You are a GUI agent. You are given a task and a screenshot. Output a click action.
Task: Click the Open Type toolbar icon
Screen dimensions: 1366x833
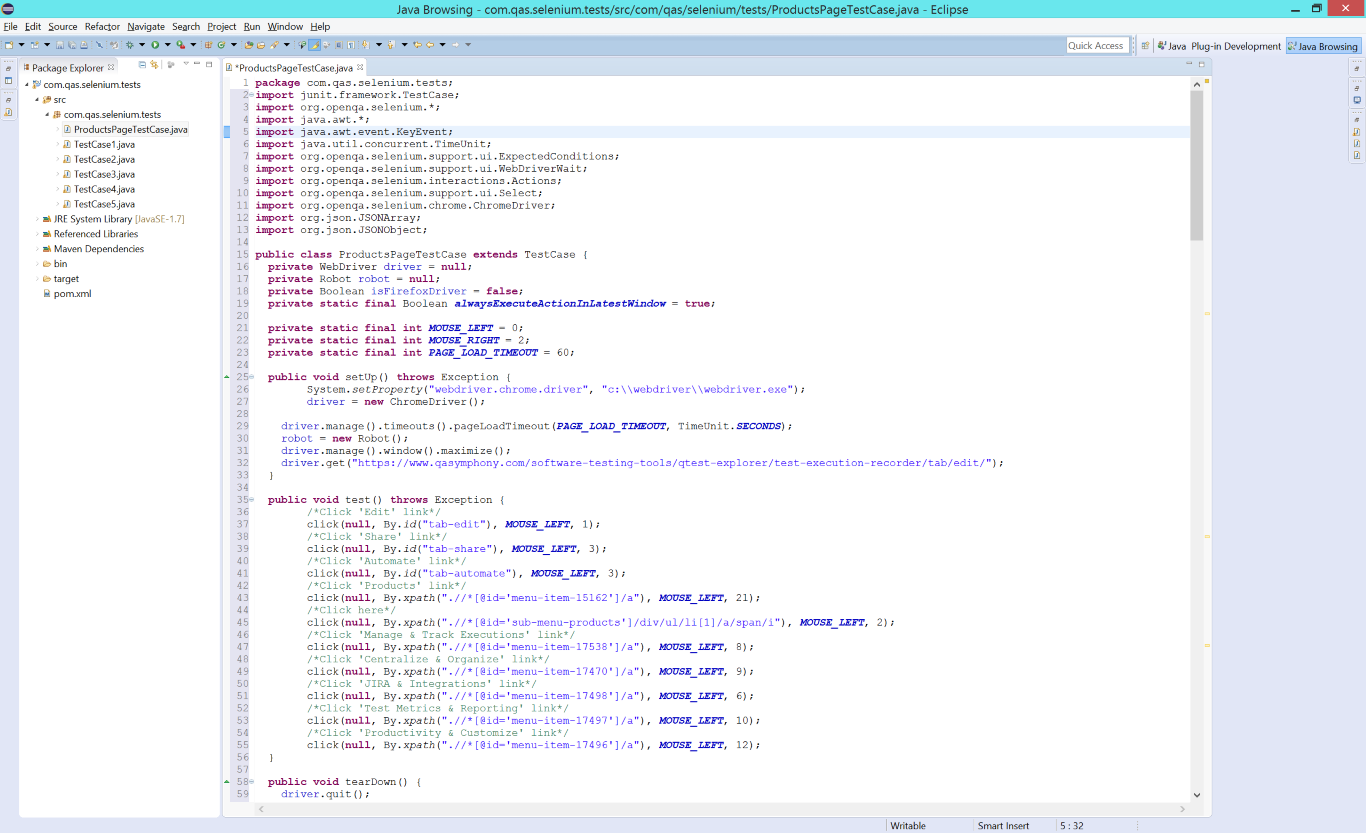tap(249, 45)
